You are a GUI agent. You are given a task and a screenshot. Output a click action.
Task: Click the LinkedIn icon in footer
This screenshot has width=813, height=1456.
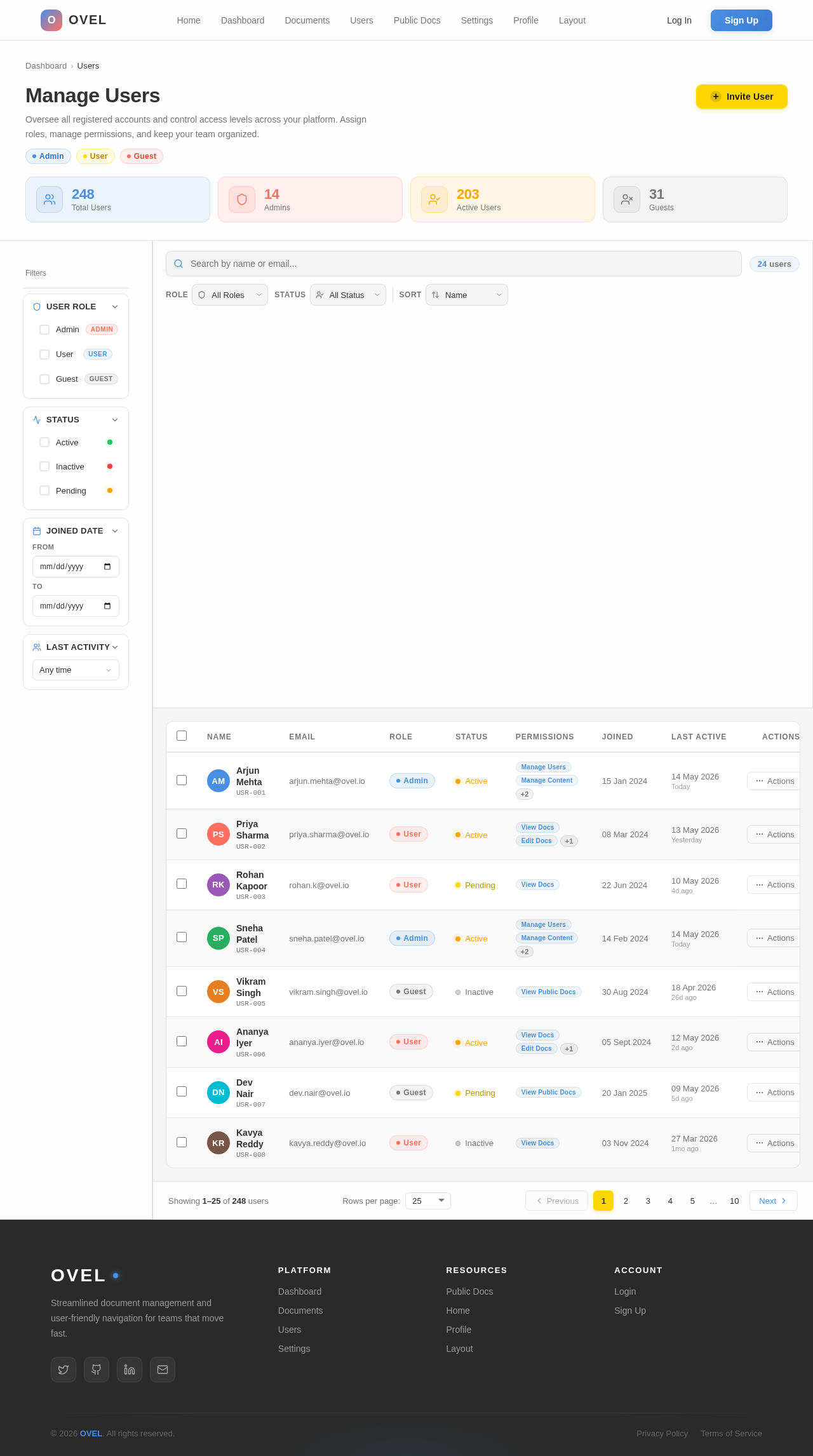pyautogui.click(x=130, y=1370)
